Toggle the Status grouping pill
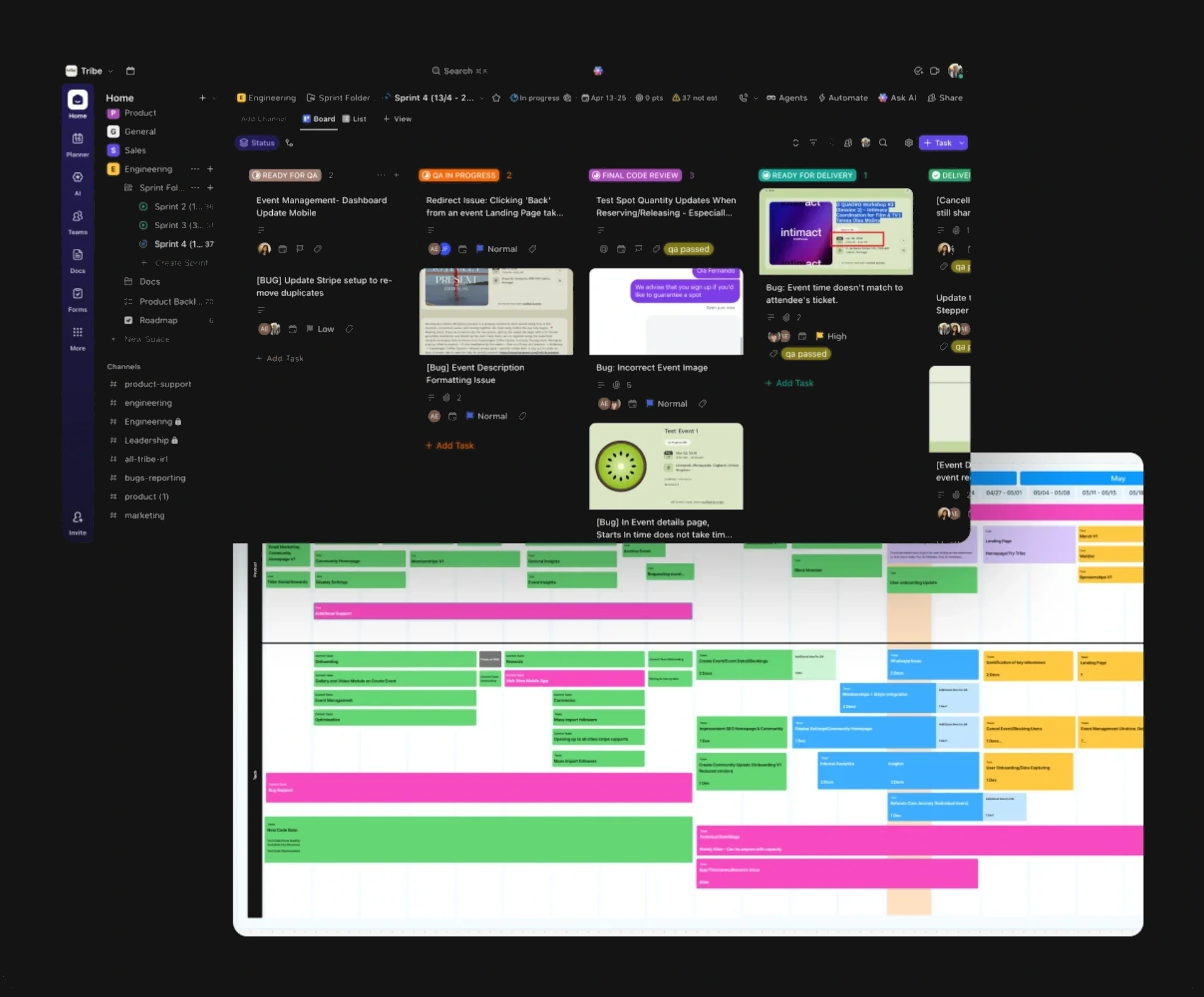The image size is (1204, 997). pyautogui.click(x=256, y=142)
